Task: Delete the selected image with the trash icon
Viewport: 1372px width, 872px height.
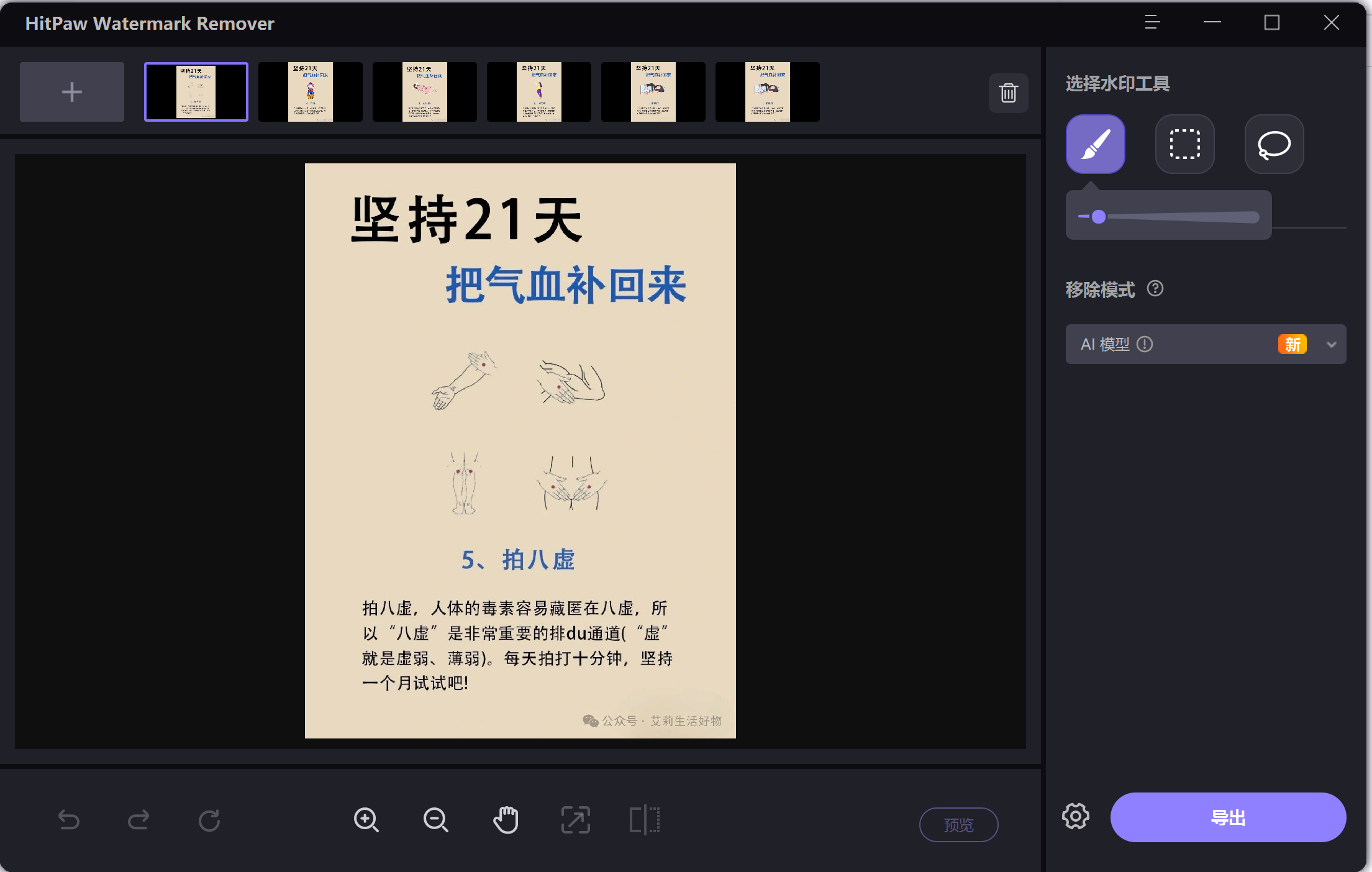Action: point(1007,93)
